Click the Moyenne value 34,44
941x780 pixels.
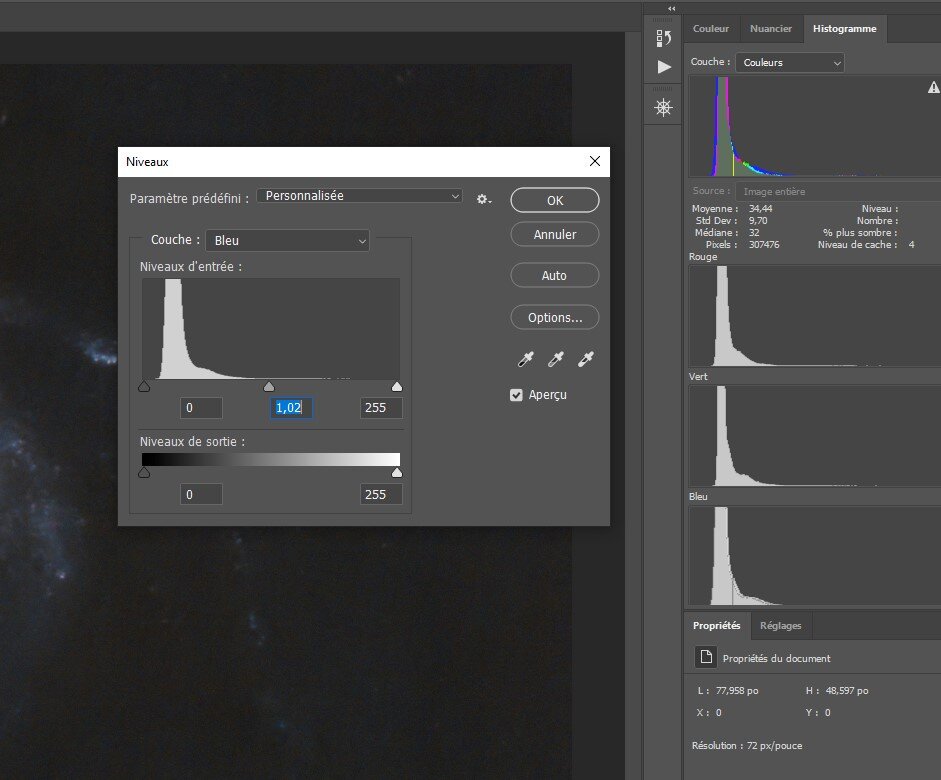pos(760,209)
